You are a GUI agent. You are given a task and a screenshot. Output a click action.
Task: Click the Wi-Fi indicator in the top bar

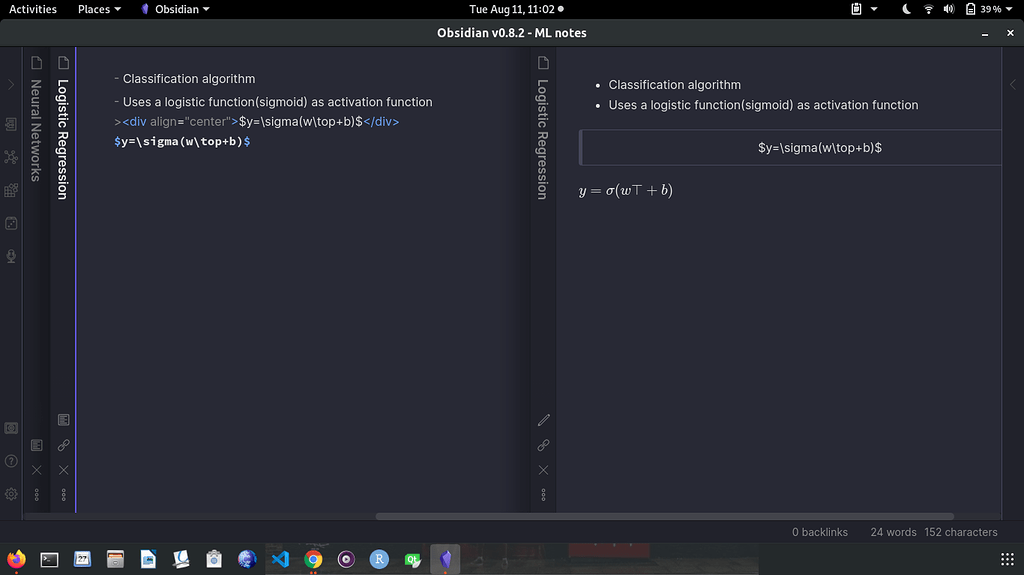pos(928,9)
